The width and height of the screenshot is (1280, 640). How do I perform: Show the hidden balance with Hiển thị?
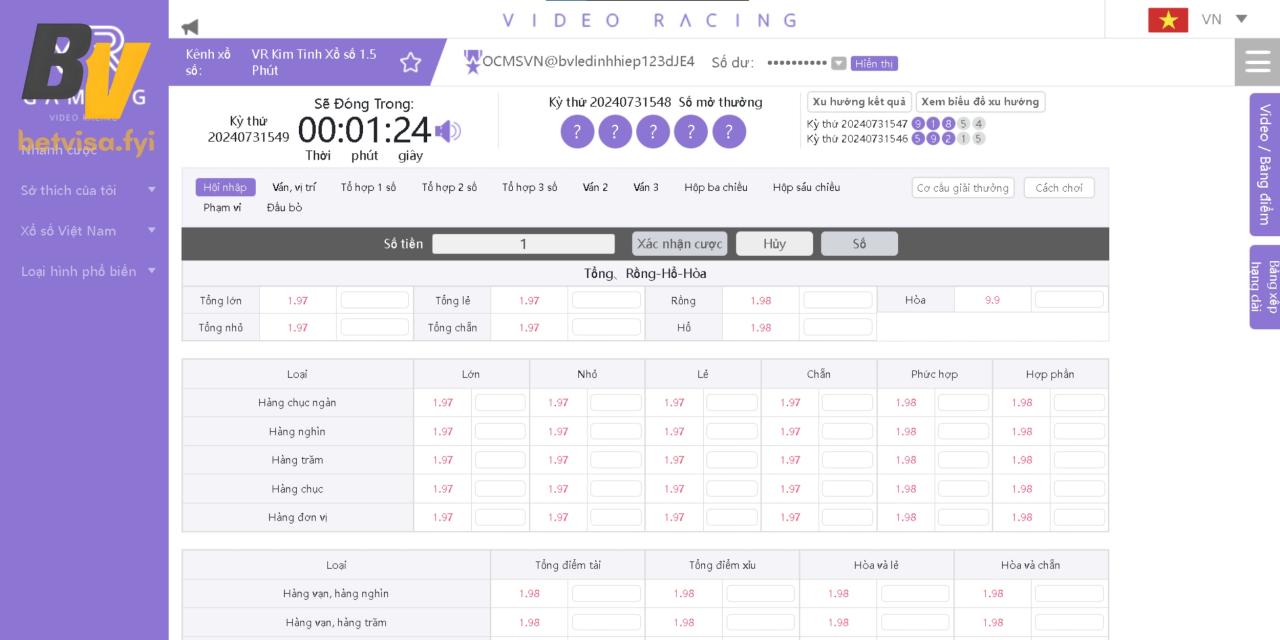pyautogui.click(x=874, y=63)
